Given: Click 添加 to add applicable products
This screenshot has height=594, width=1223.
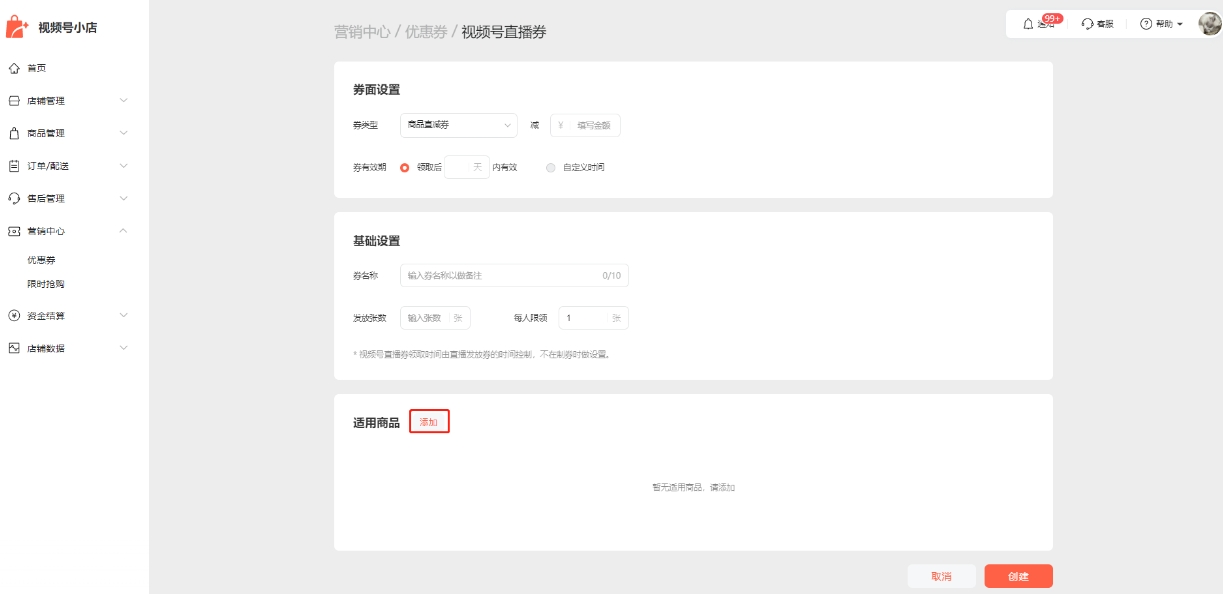Looking at the screenshot, I should [x=429, y=422].
